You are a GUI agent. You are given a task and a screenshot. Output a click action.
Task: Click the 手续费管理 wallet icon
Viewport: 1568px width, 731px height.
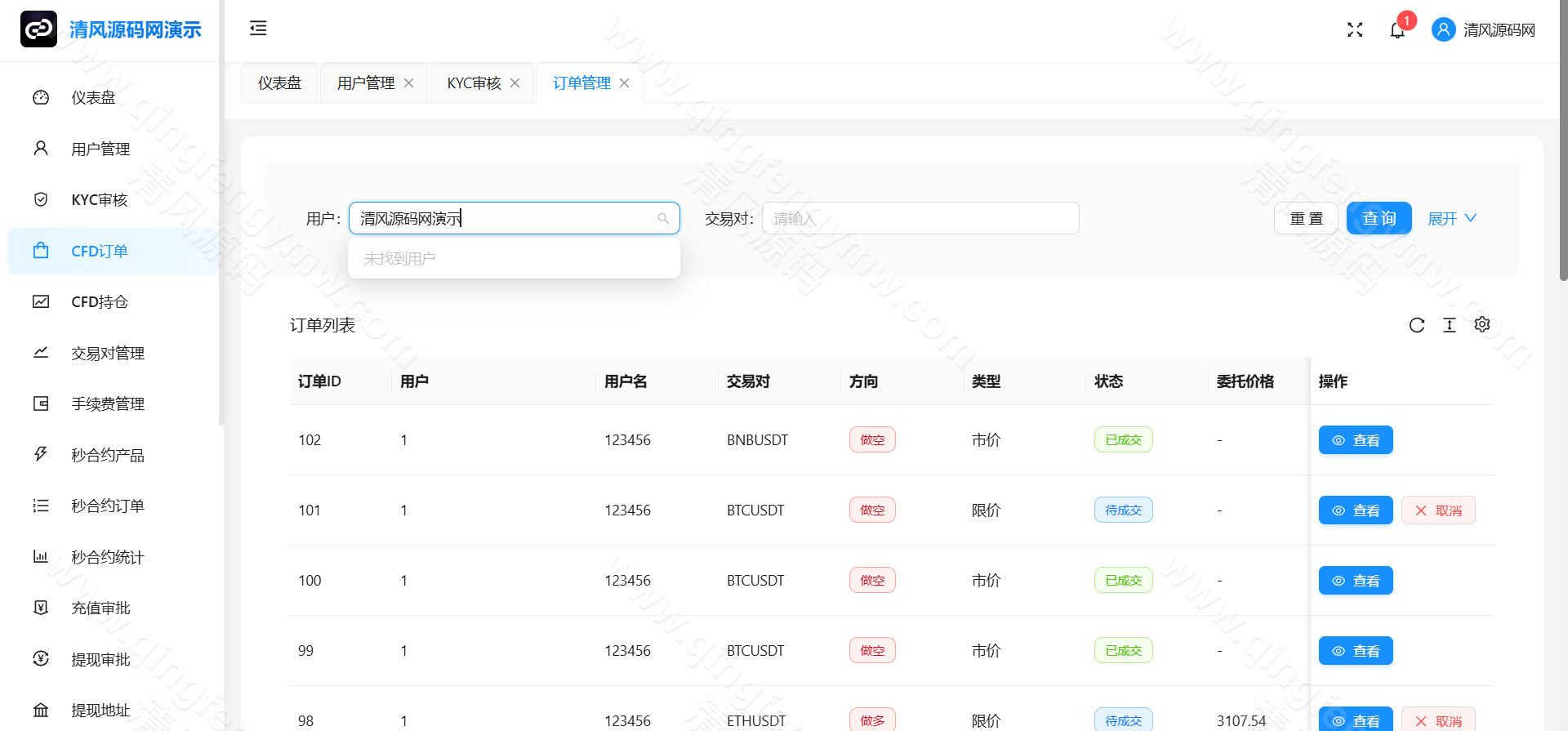(41, 403)
